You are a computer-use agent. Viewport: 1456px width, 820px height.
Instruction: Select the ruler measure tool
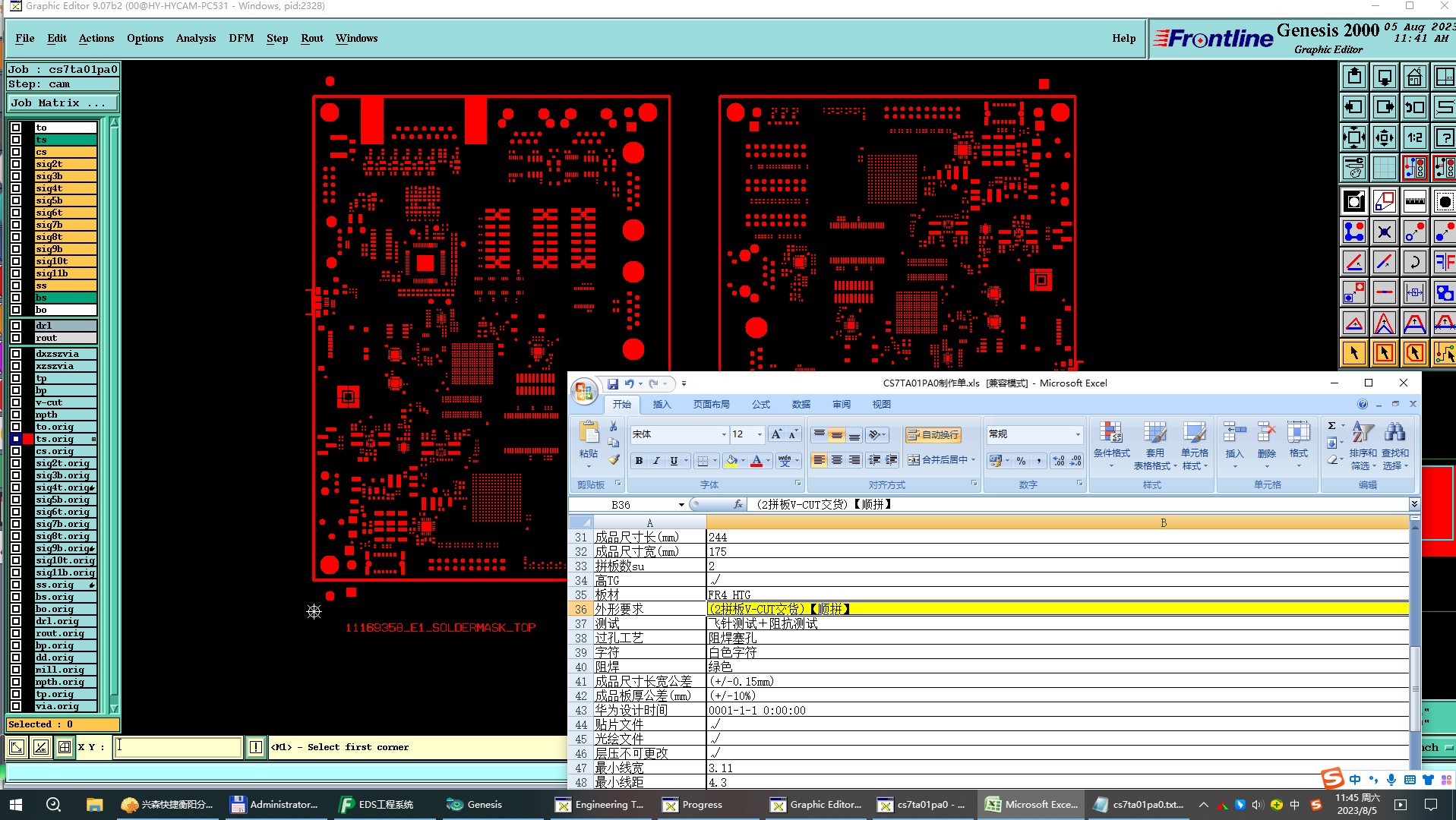[x=1414, y=202]
